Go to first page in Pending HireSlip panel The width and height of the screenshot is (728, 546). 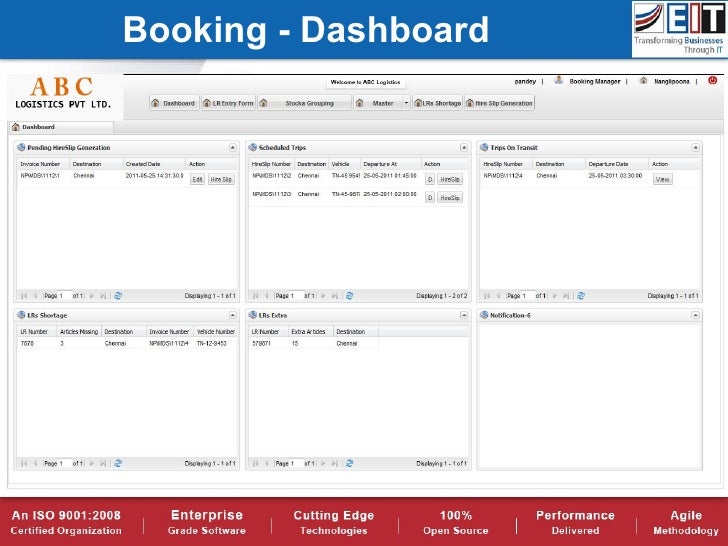(24, 296)
